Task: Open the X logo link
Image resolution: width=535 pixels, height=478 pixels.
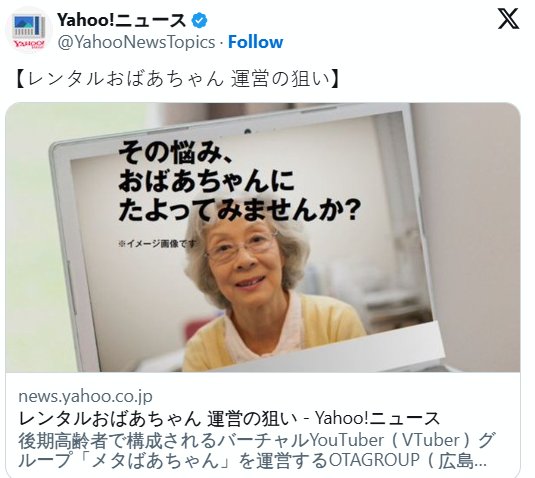Action: point(508,19)
